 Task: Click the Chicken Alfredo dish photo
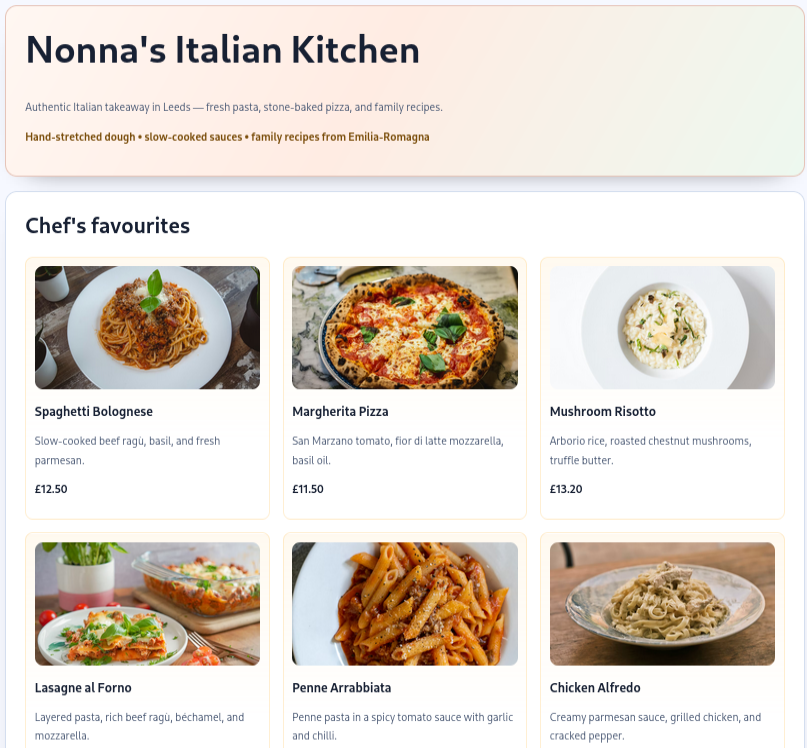click(x=662, y=604)
